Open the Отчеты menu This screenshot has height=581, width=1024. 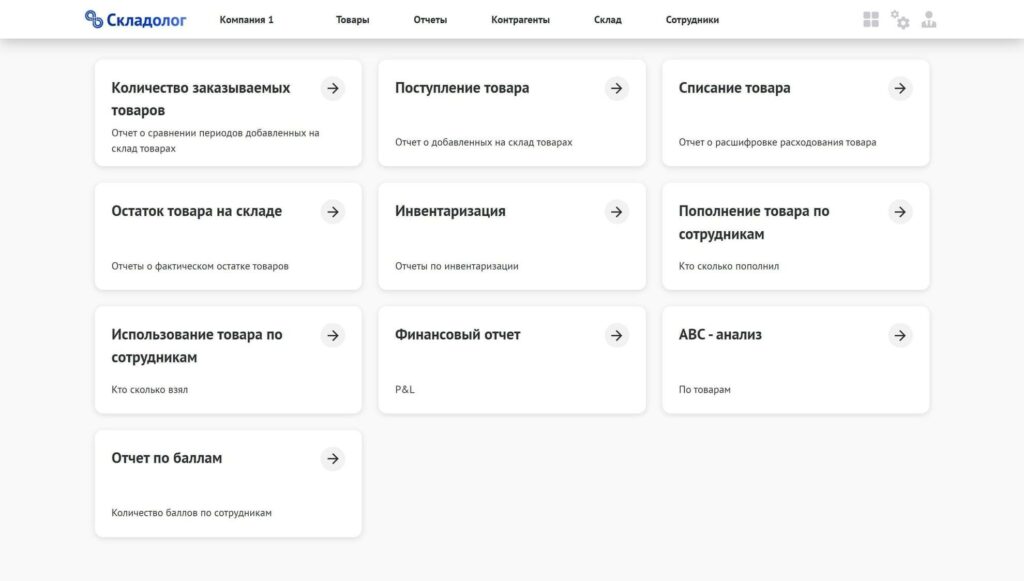[x=430, y=20]
